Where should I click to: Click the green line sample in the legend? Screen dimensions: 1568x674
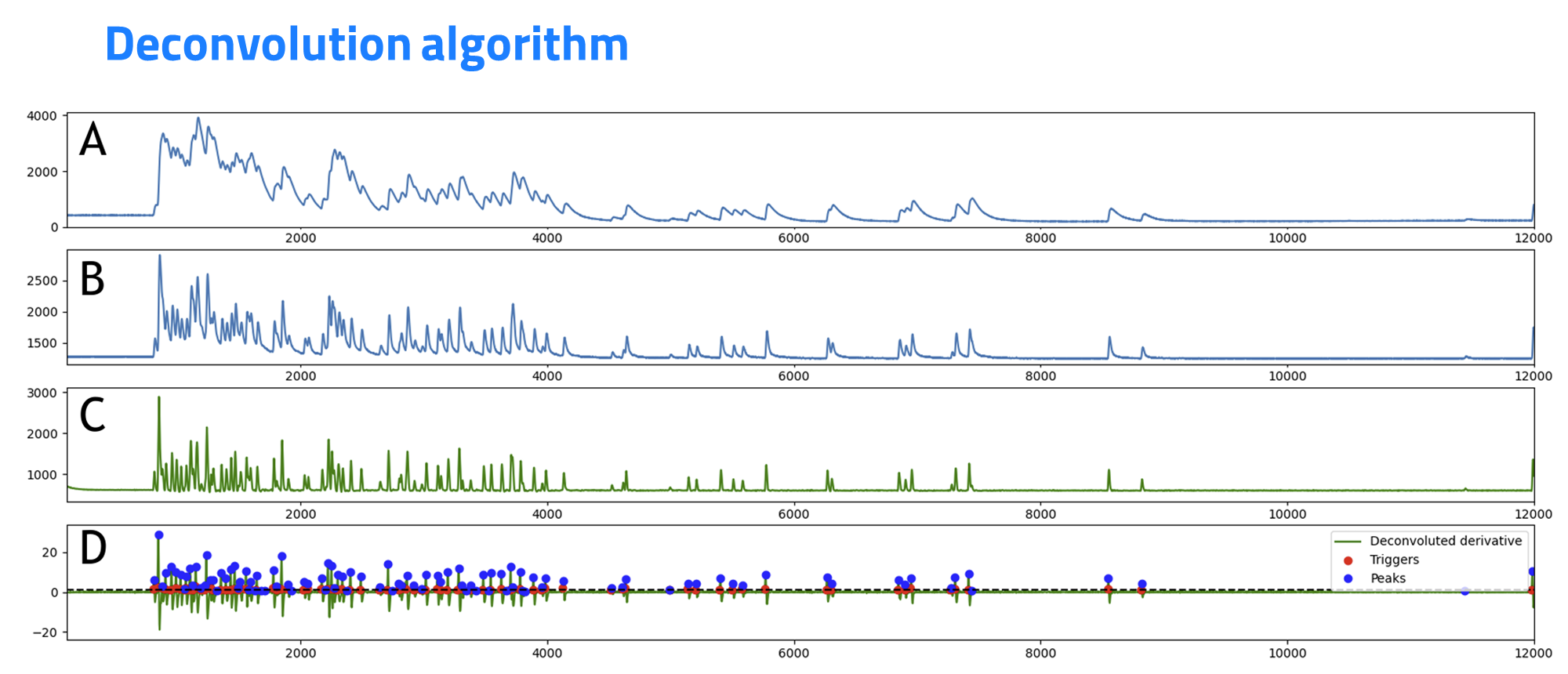pyautogui.click(x=1348, y=542)
